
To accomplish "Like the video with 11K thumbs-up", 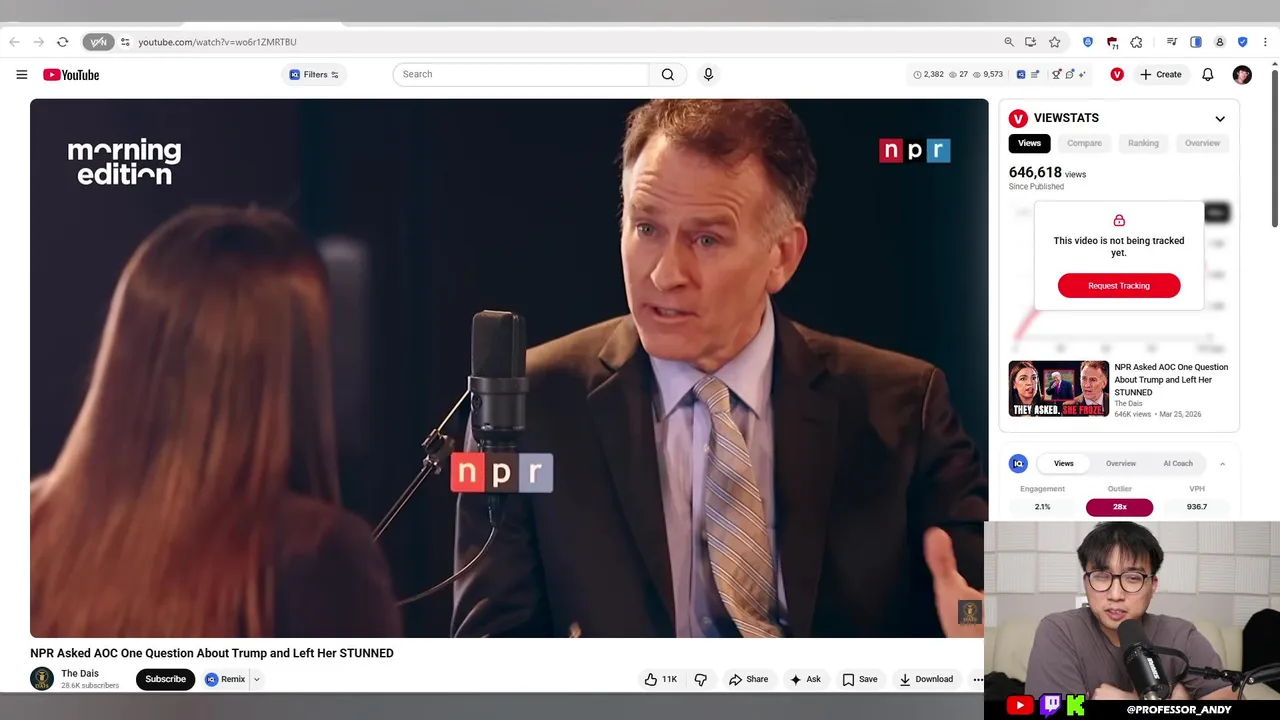I will point(660,679).
